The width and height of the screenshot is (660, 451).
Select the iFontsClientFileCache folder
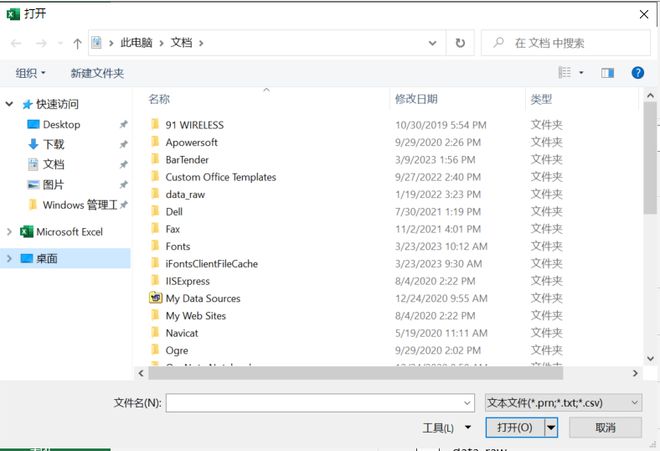point(211,264)
